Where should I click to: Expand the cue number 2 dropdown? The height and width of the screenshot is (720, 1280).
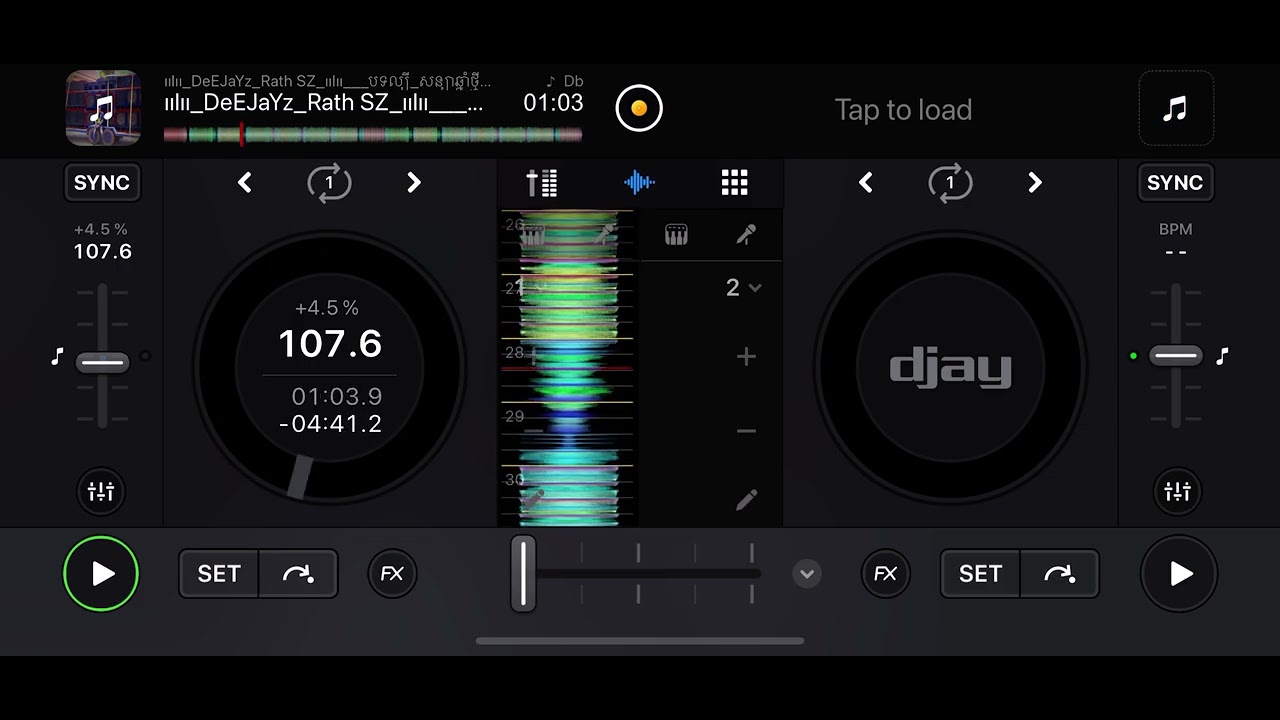pos(743,288)
